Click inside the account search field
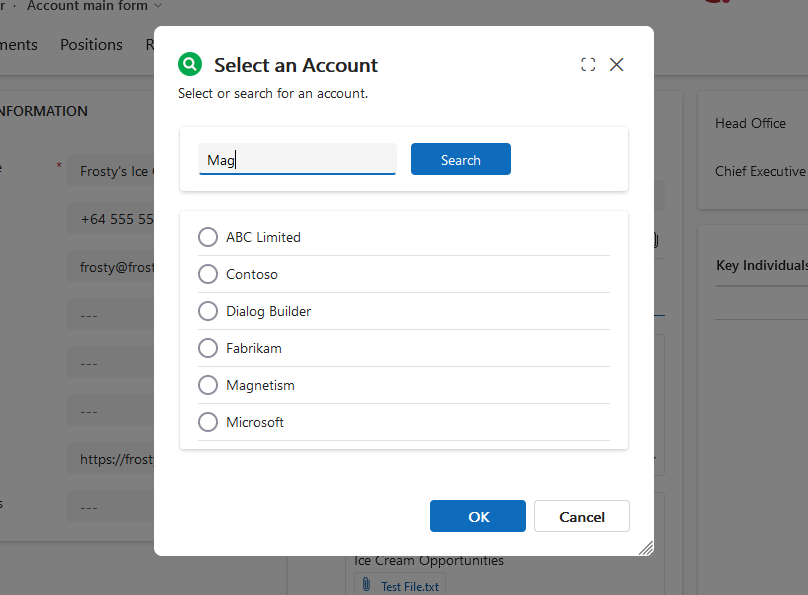 pos(297,159)
